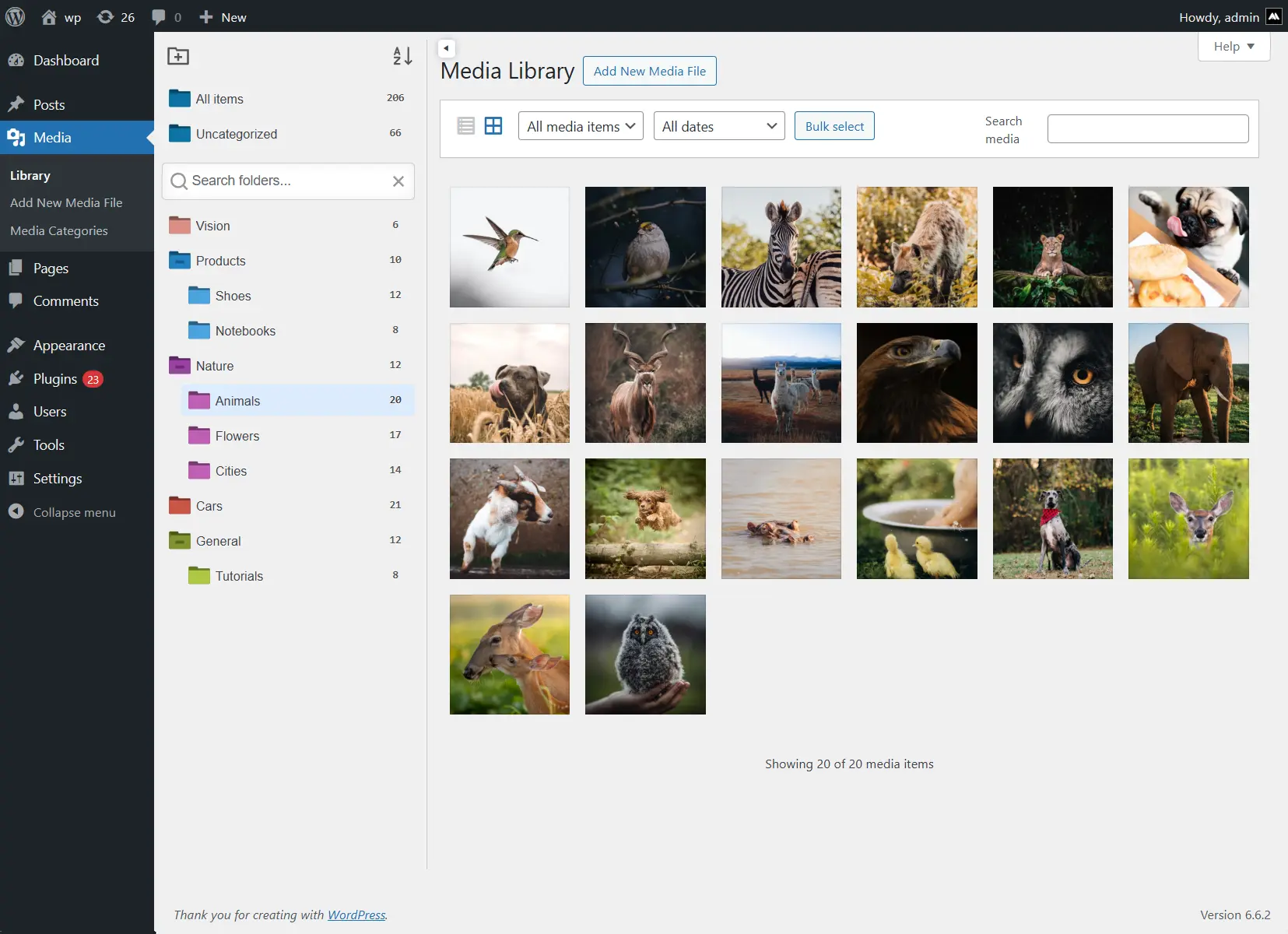
Task: Open the WordPress logo menu in admin bar
Action: point(15,16)
